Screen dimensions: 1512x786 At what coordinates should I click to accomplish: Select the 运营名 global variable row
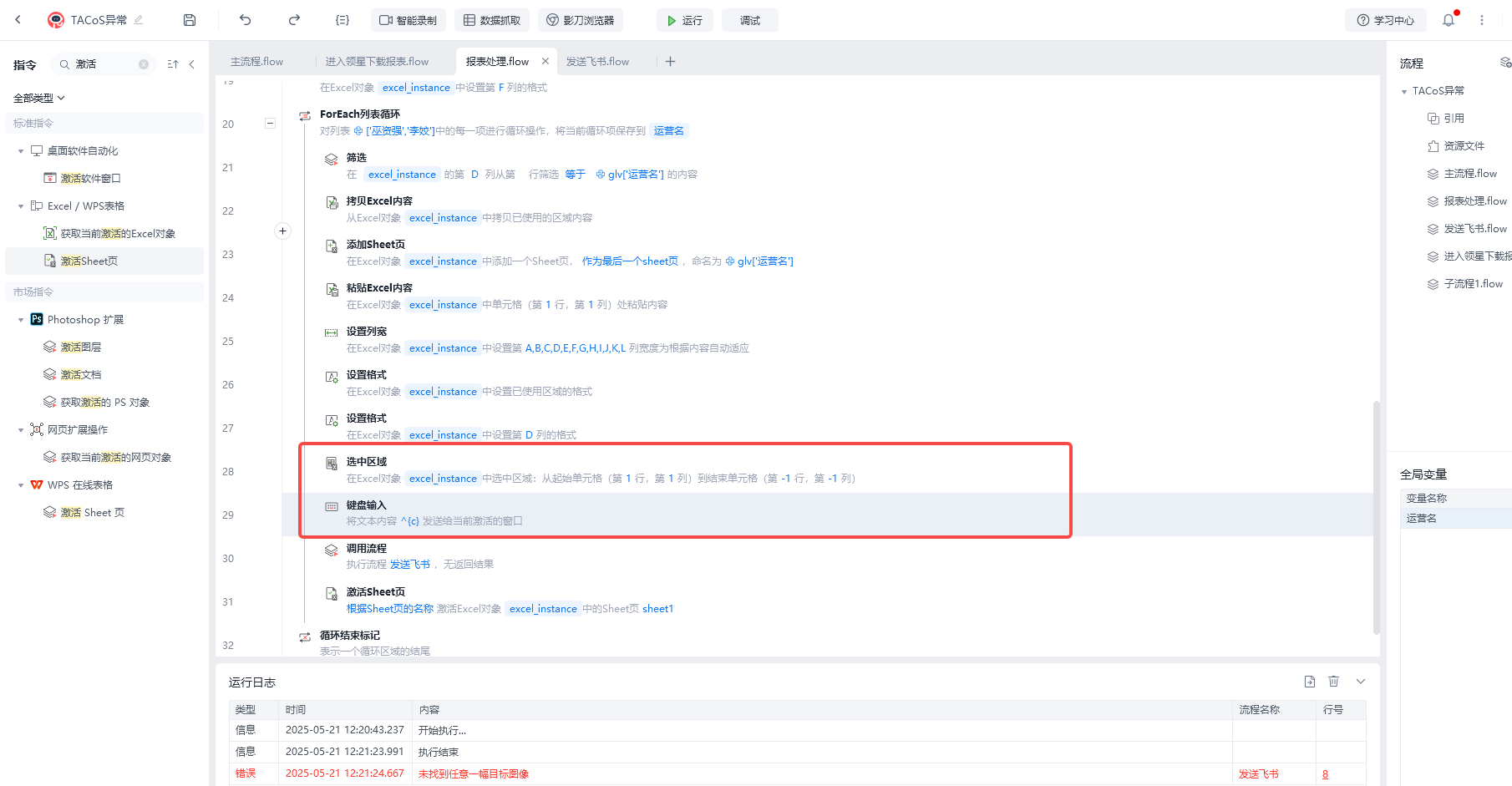click(x=1456, y=519)
